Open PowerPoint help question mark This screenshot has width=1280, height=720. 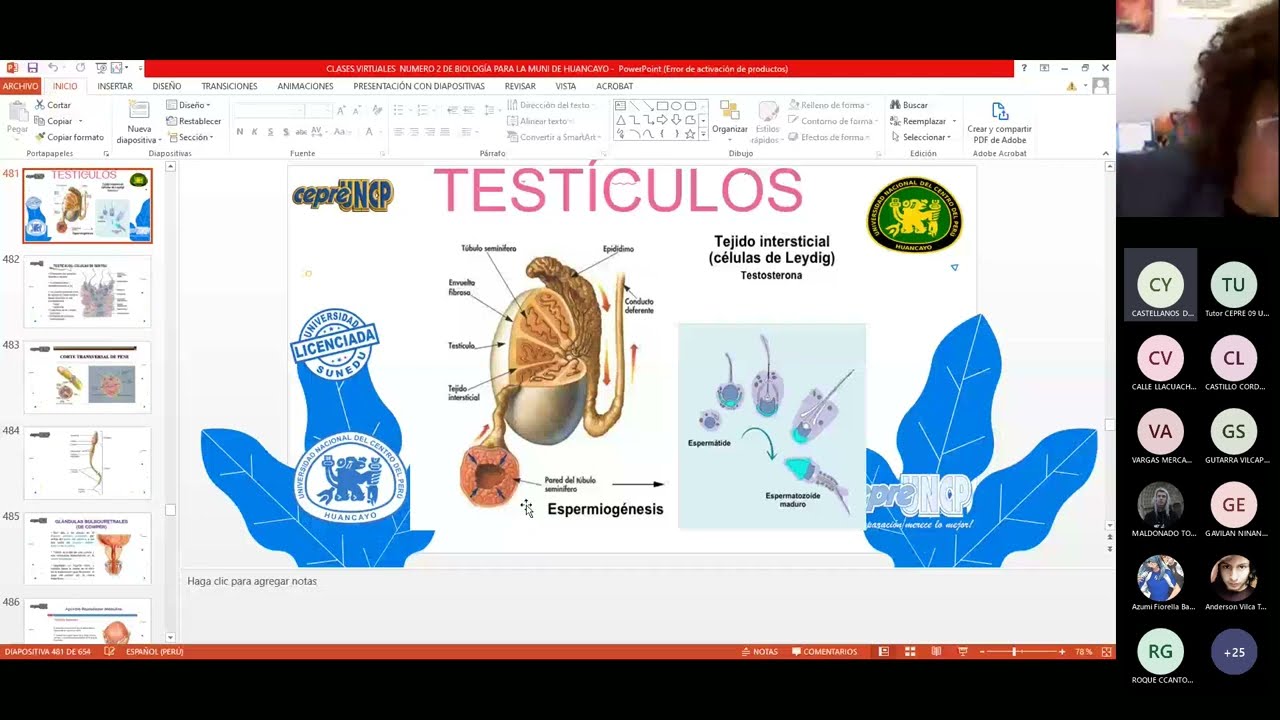coord(1023,68)
